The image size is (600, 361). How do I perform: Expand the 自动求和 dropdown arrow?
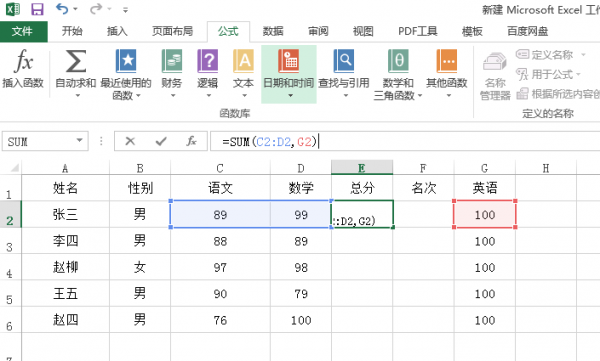(x=77, y=95)
